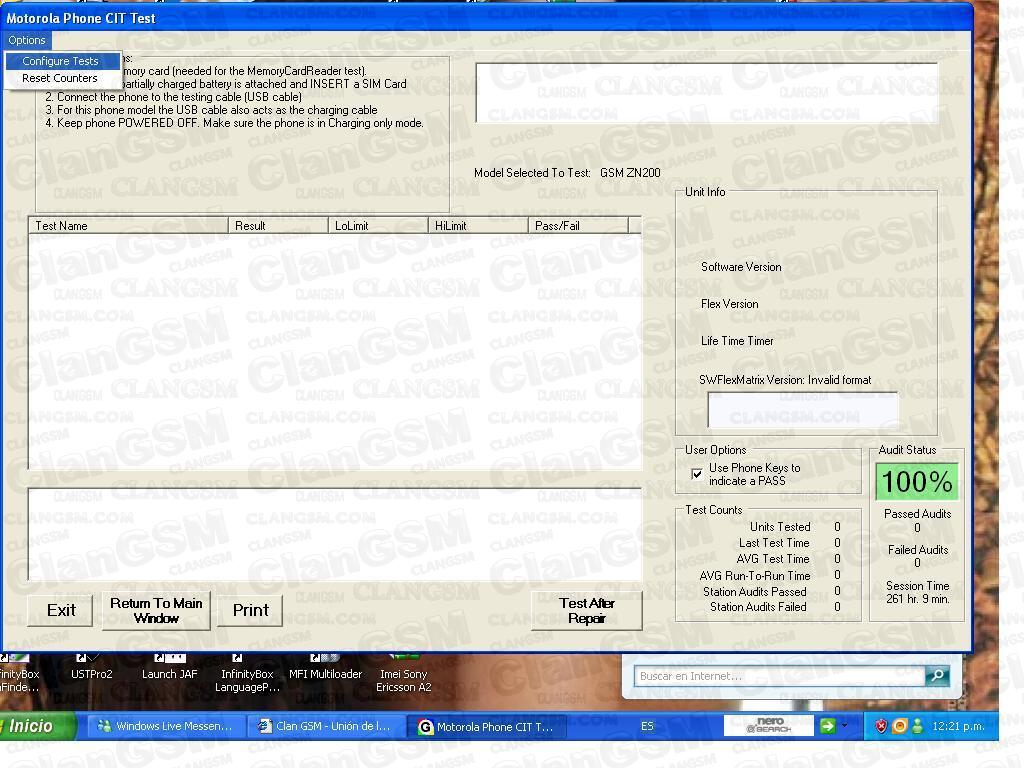
Task: Click the AVG Run-To-Run Time label
Action: tap(754, 576)
